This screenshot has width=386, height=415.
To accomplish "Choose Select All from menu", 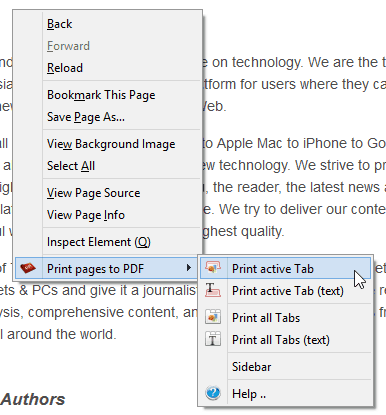I will [108, 166].
